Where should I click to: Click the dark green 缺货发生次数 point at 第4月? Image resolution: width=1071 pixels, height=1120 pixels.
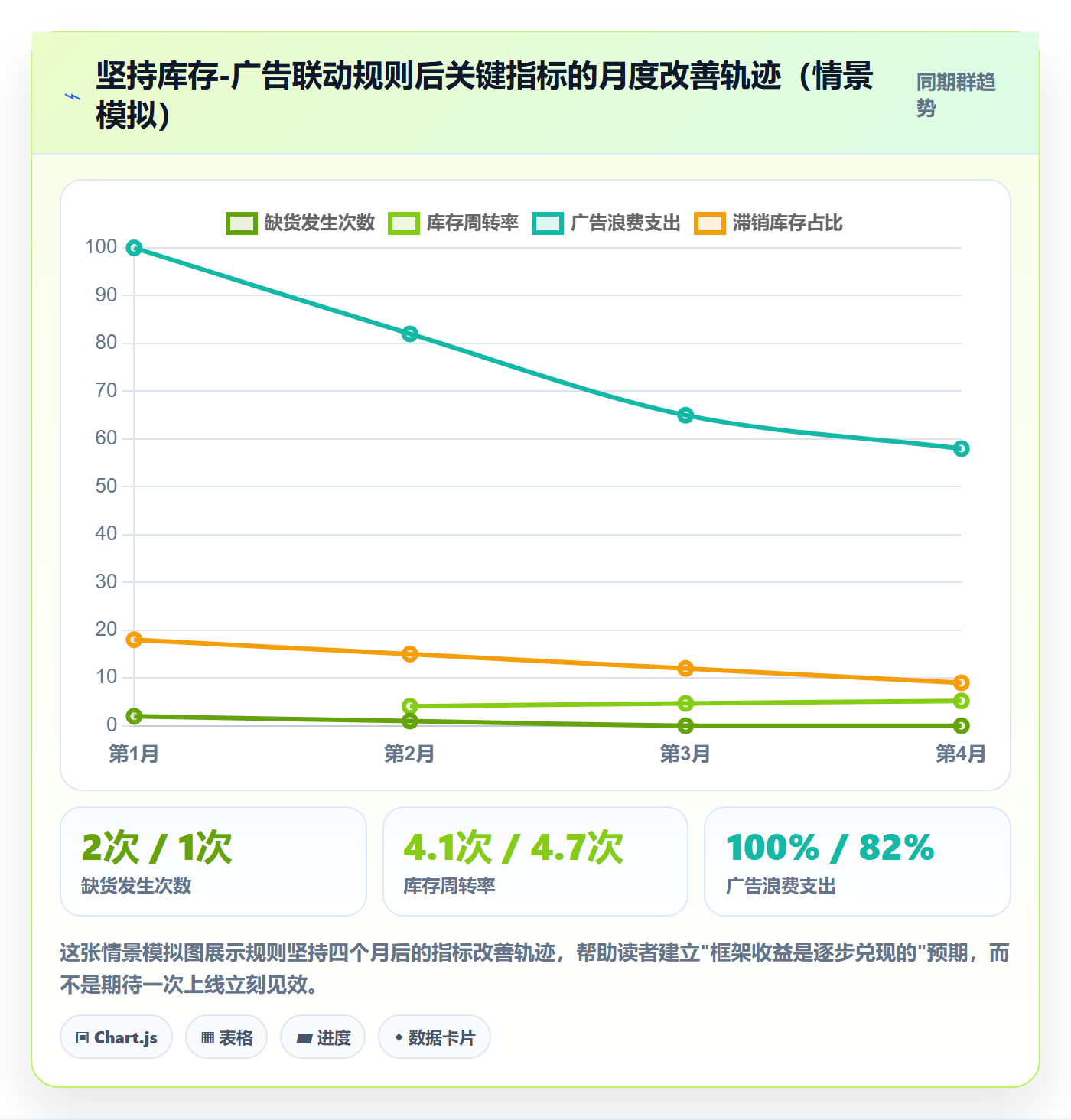[x=962, y=725]
